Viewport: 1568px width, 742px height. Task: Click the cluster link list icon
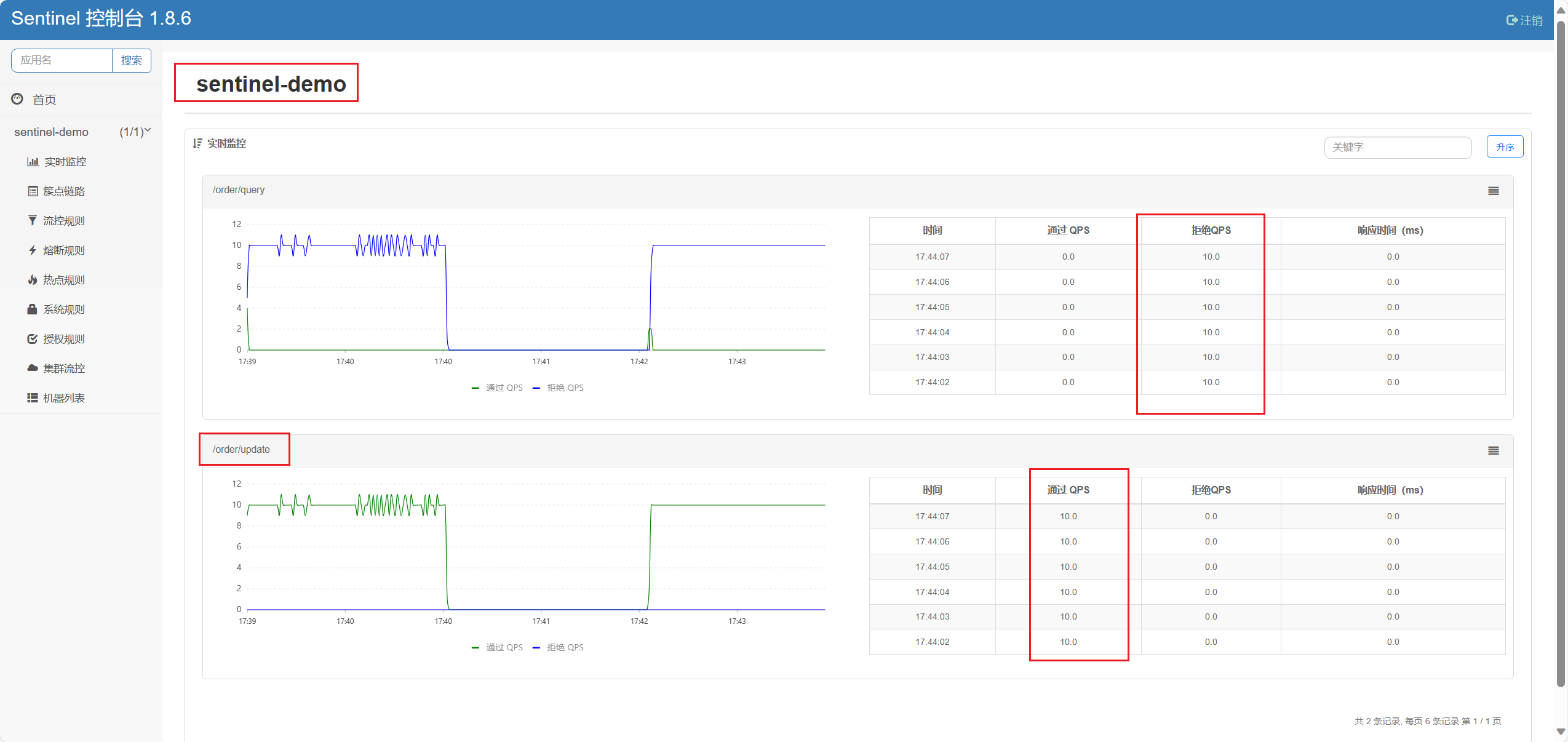pyautogui.click(x=33, y=191)
